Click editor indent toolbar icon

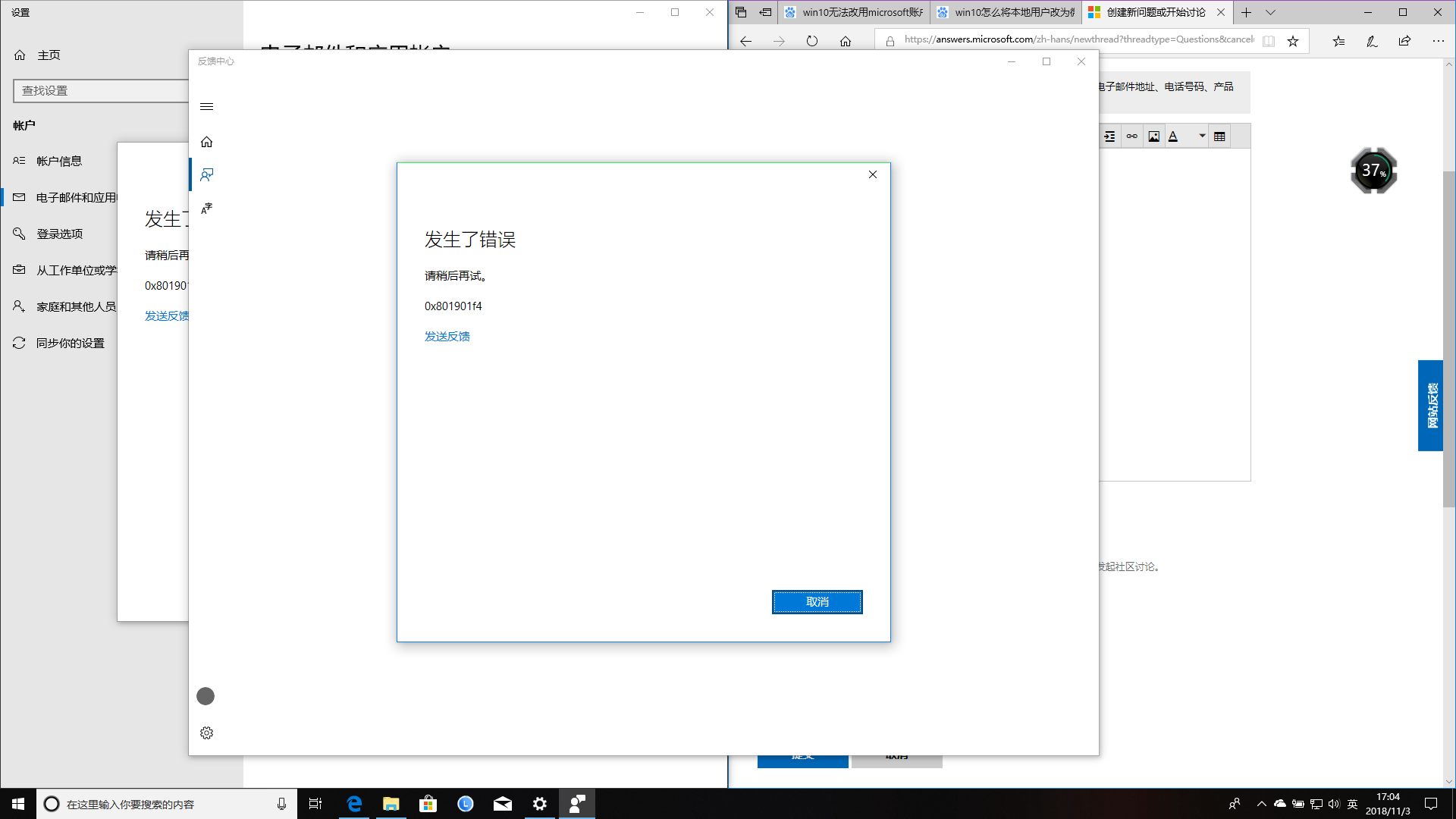pos(1110,136)
